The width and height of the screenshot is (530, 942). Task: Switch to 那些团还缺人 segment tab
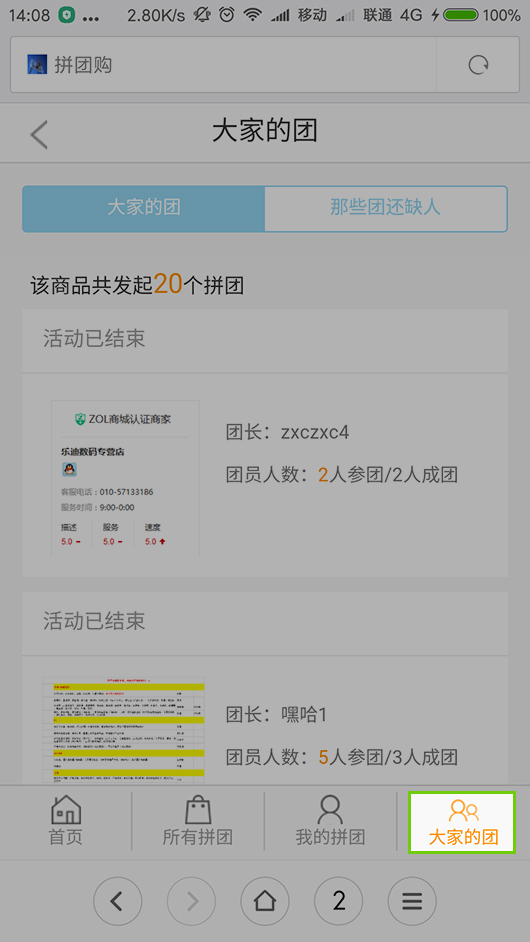[386, 208]
